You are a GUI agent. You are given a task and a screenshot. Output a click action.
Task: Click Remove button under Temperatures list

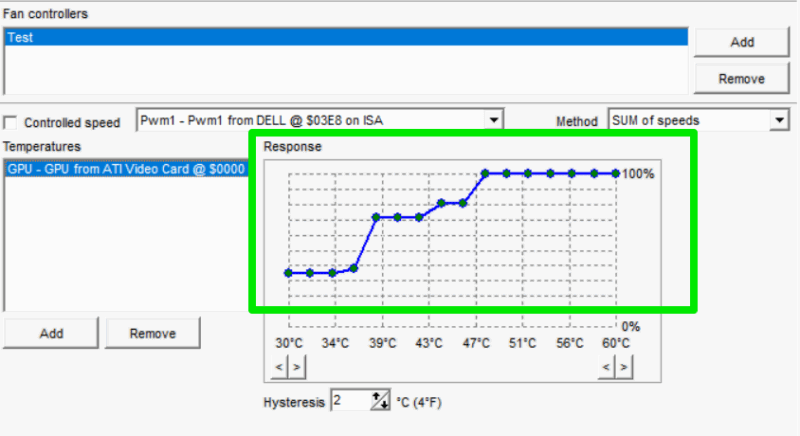click(153, 334)
